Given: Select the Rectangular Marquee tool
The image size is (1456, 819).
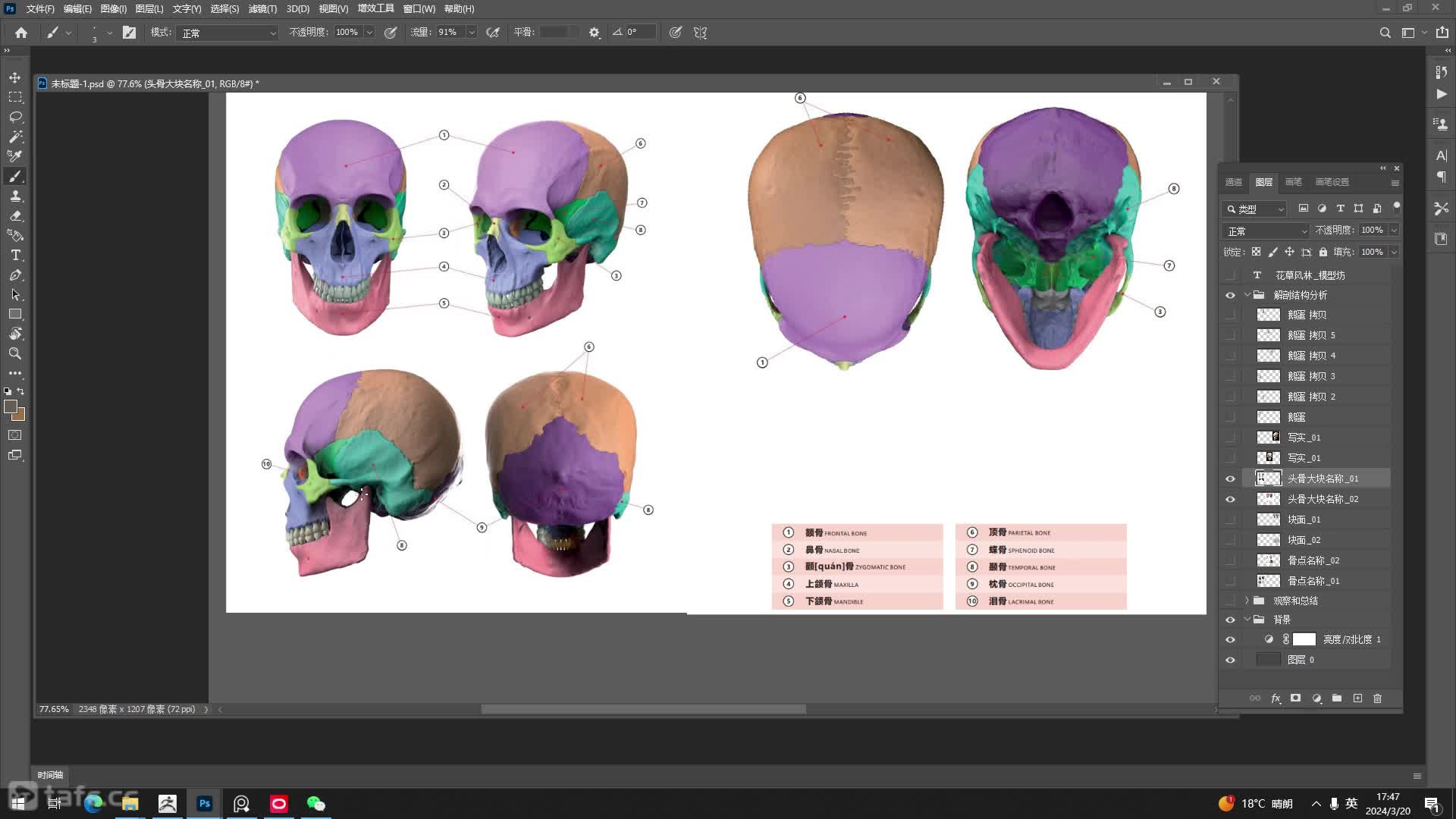Looking at the screenshot, I should point(15,97).
